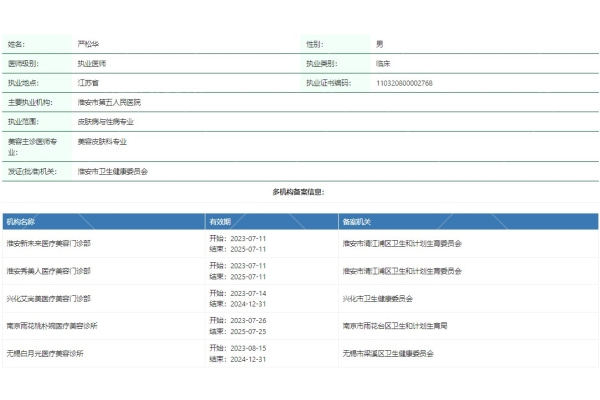Select 无锡白月光医疗美容诊所 row name

pos(45,353)
